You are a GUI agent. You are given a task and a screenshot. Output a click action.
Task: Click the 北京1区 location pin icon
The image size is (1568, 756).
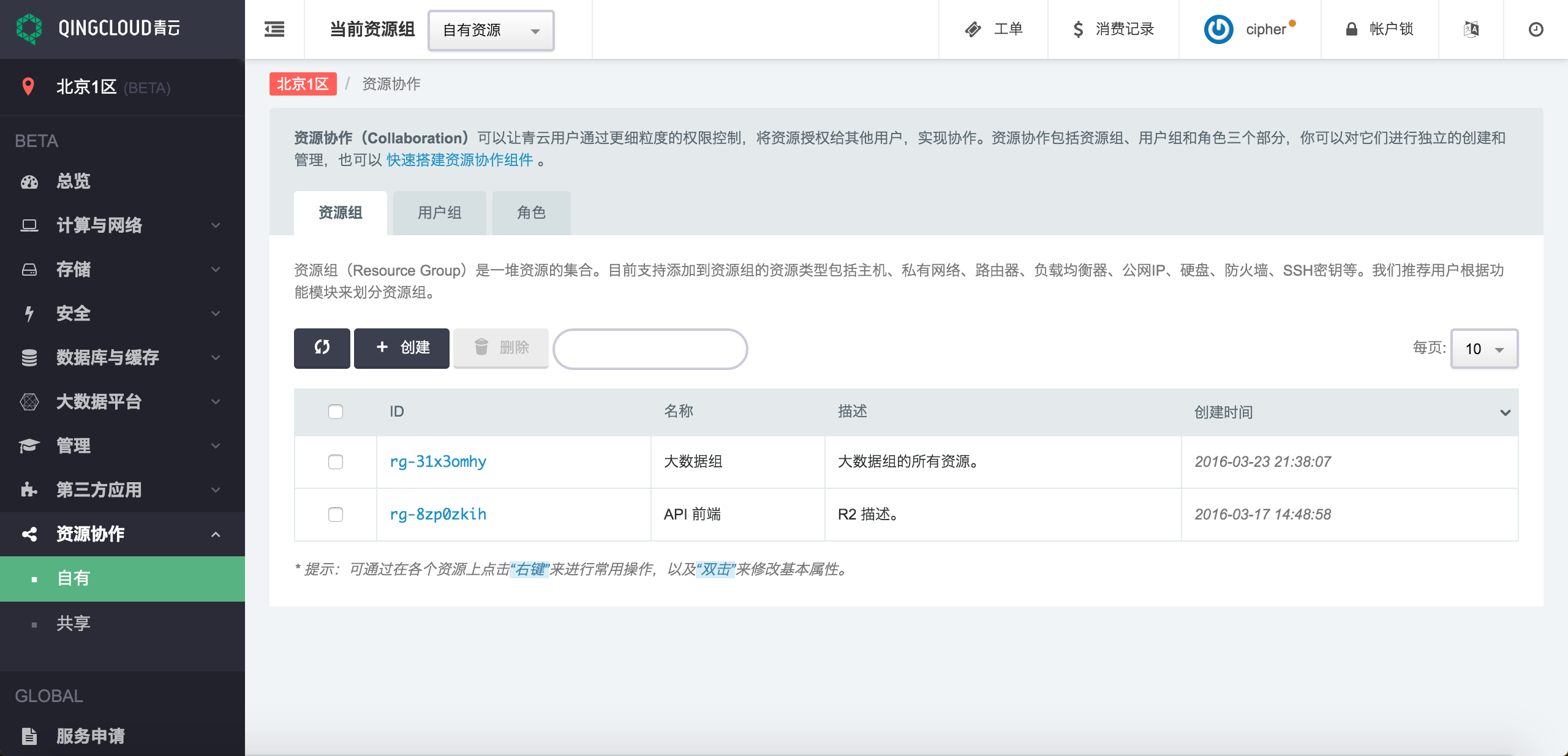click(28, 86)
